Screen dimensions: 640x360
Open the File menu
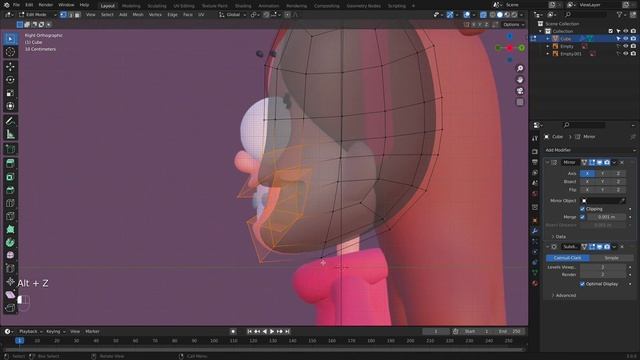[16, 5]
